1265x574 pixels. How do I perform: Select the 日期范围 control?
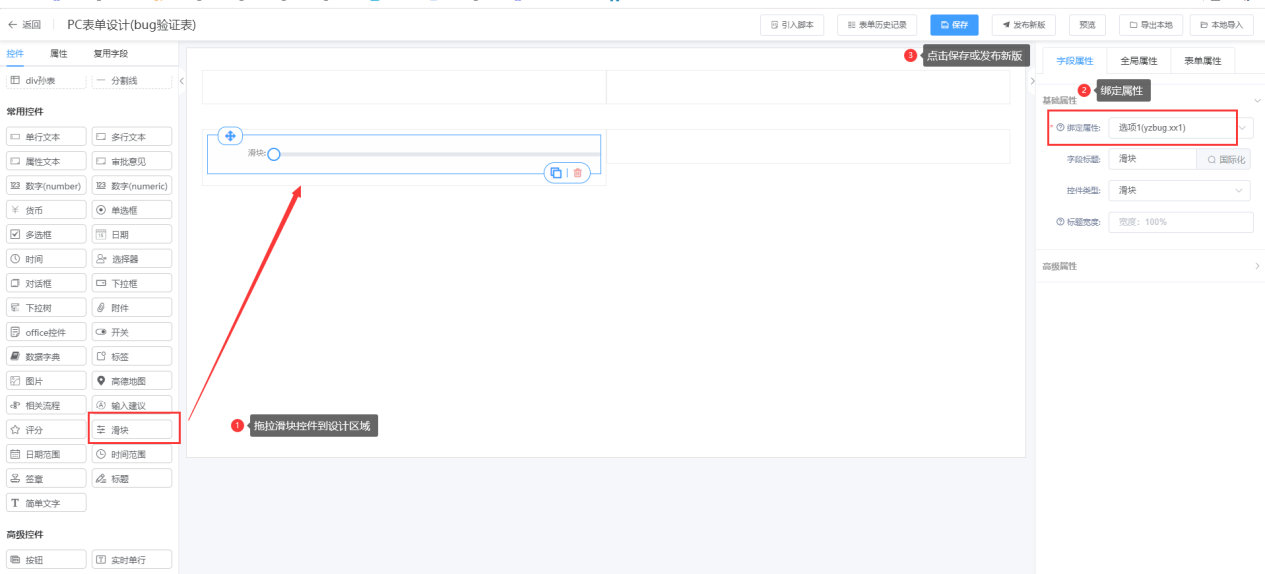[46, 454]
